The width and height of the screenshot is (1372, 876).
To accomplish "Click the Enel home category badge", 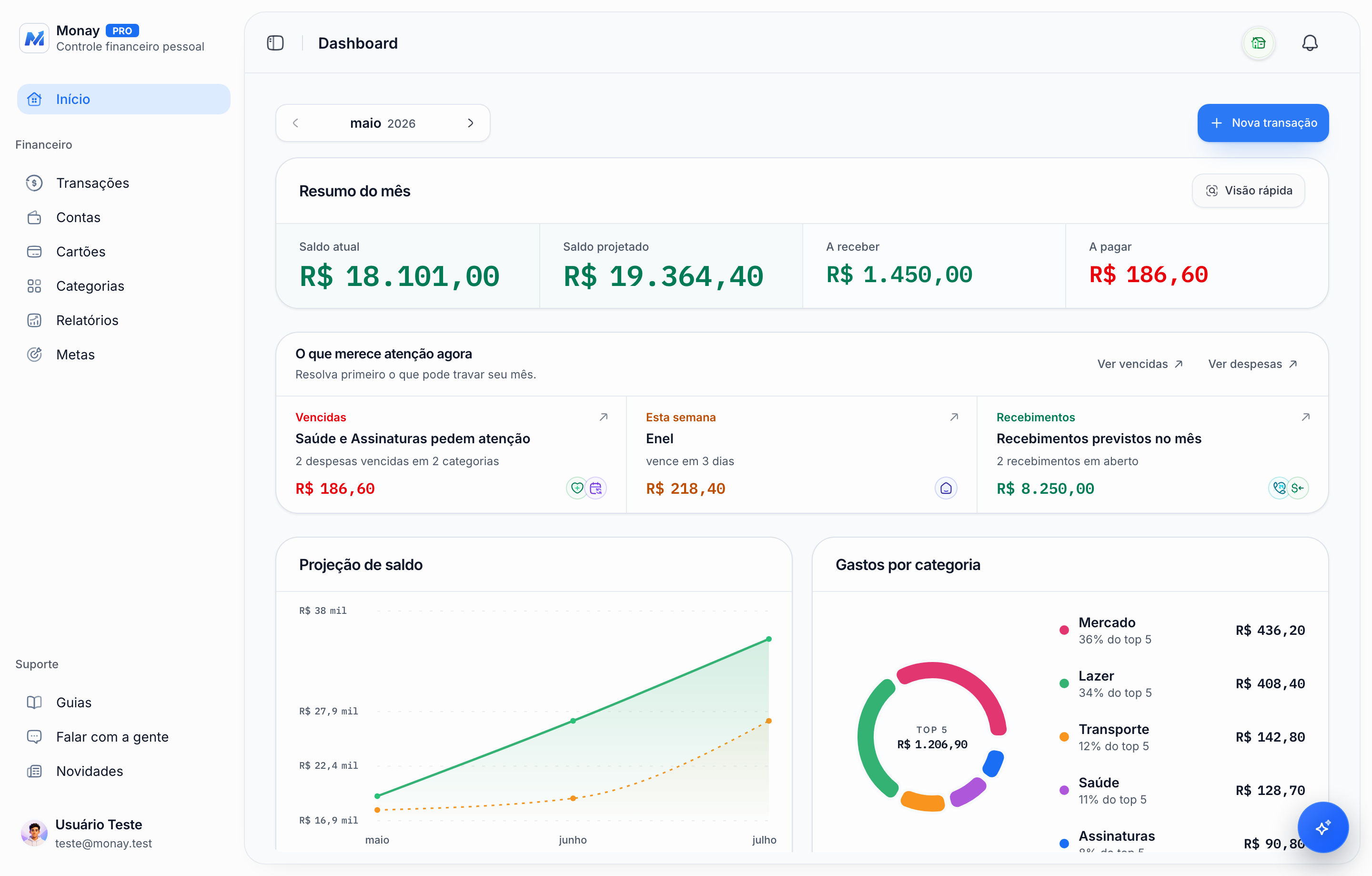I will pos(946,488).
